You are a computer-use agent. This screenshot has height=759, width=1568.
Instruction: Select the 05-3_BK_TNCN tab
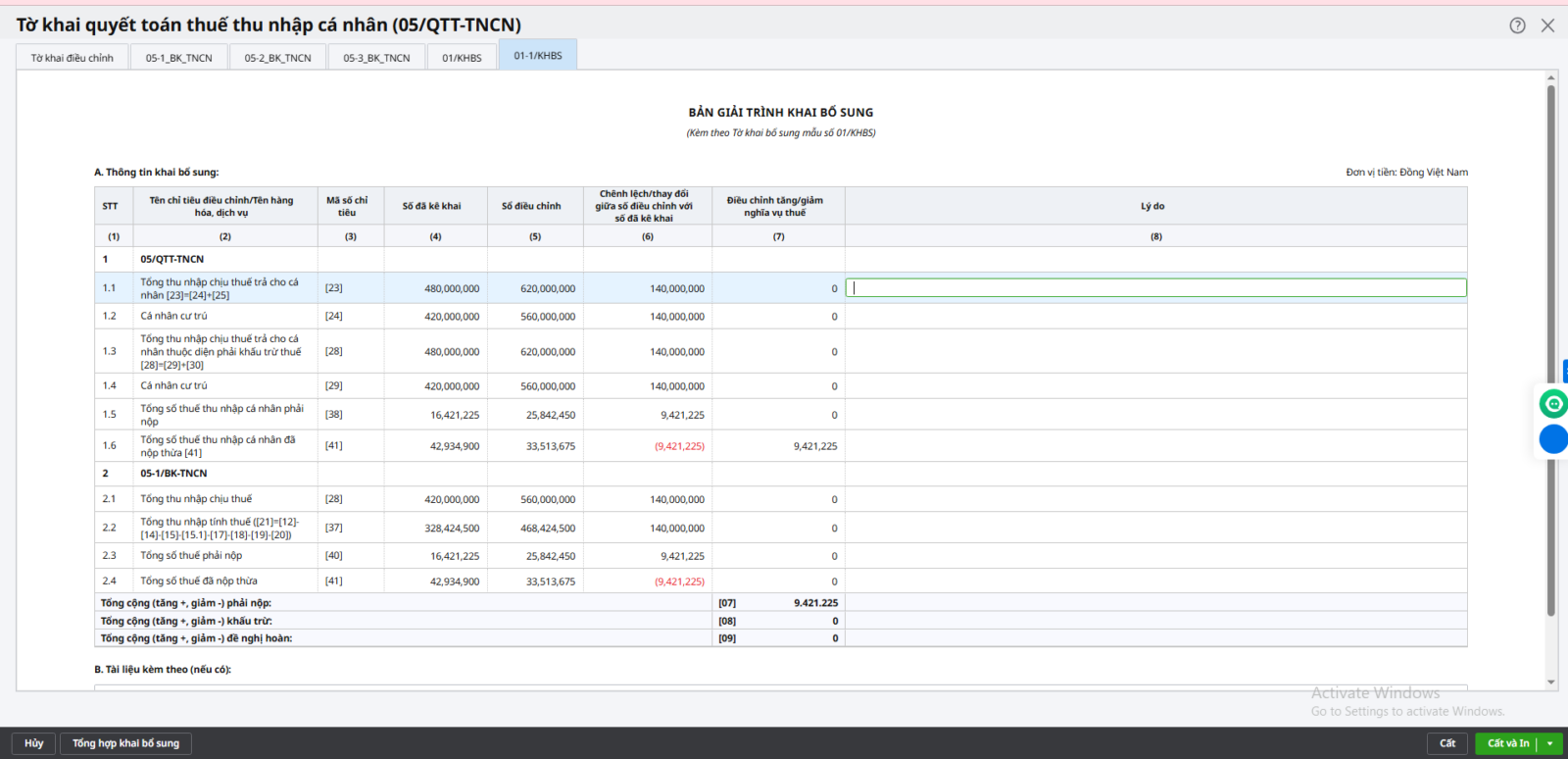pos(376,58)
